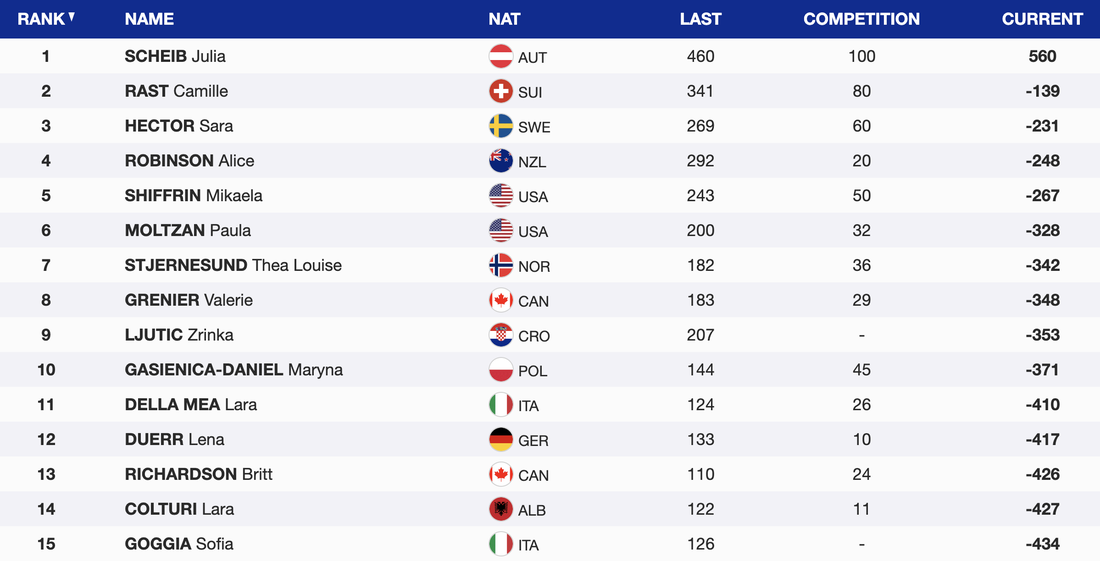Click the LAST column header
Viewport: 1100px width, 561px height.
coord(700,19)
